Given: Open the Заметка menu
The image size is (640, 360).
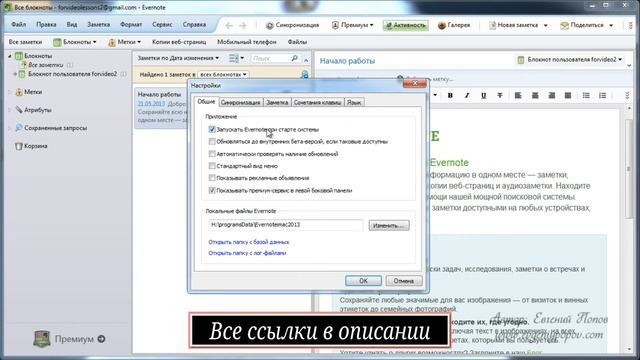Looking at the screenshot, I should (x=98, y=24).
